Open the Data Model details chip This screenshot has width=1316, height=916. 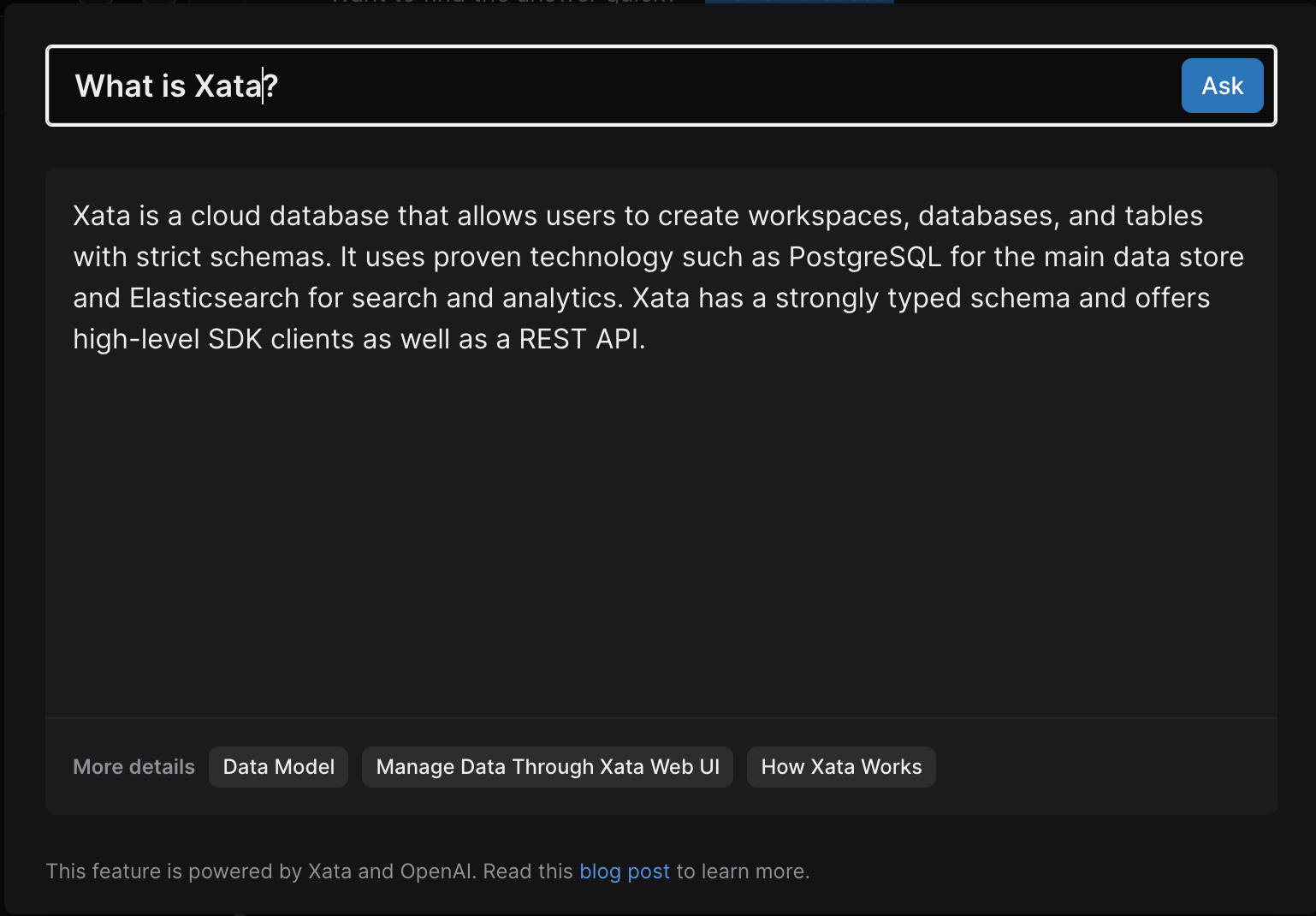click(278, 767)
